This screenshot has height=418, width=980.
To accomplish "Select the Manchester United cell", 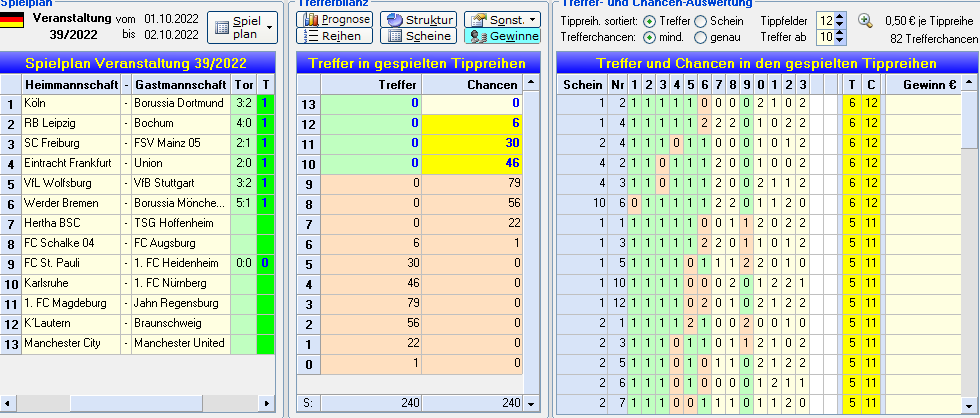I will (181, 343).
